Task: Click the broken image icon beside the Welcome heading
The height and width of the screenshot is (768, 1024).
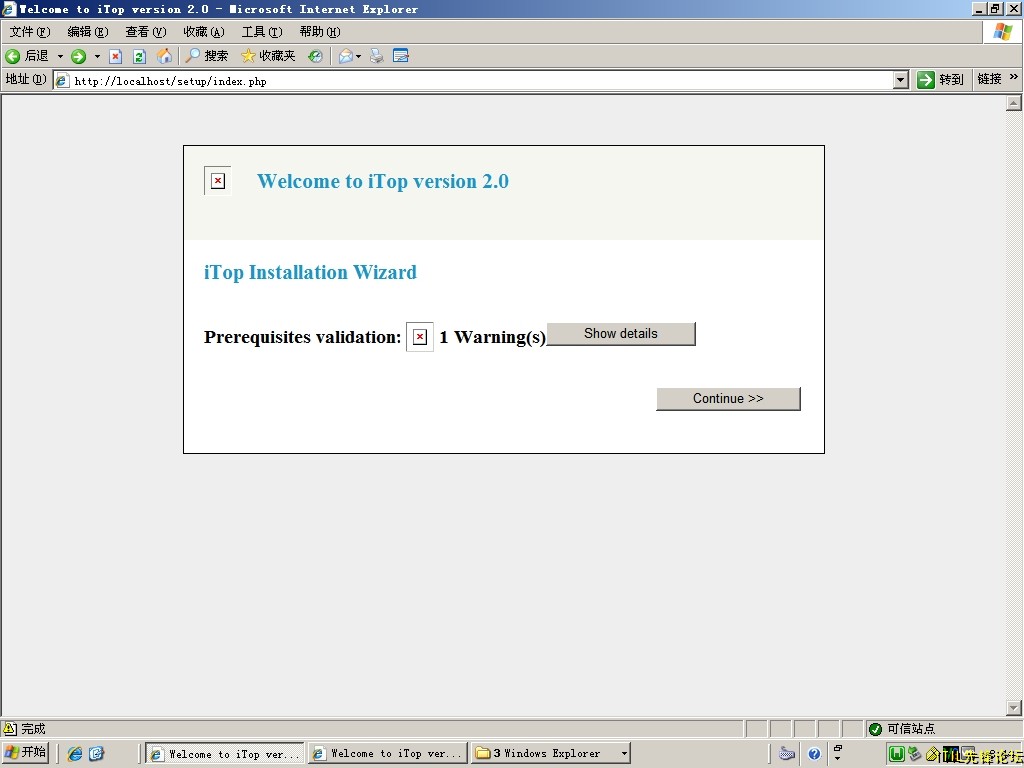Action: click(x=218, y=181)
